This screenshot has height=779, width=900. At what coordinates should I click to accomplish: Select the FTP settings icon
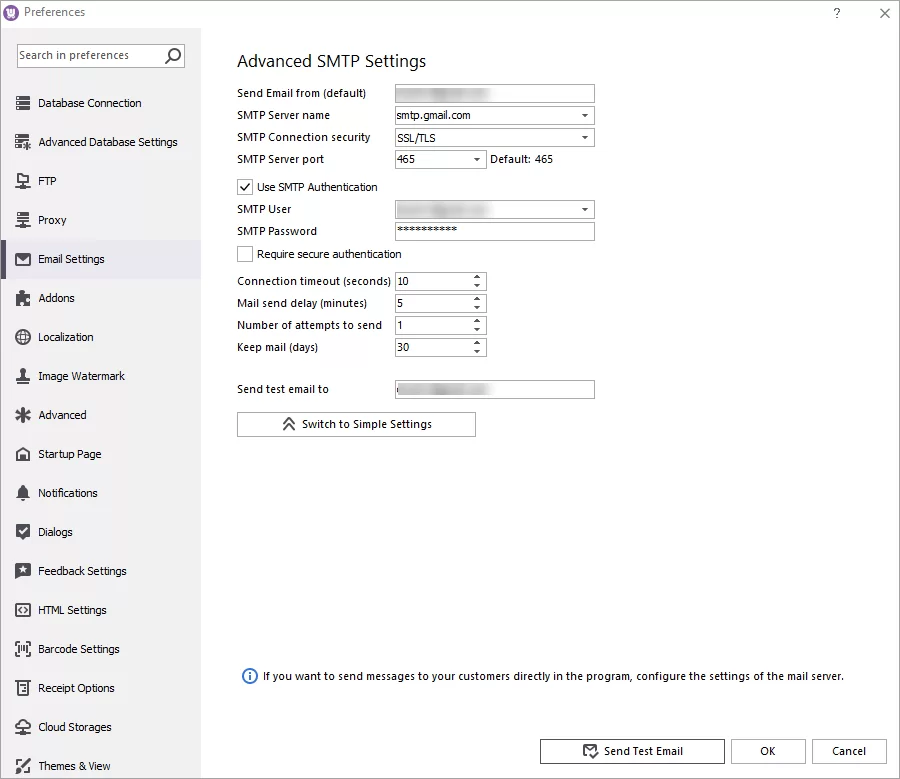[x=23, y=181]
